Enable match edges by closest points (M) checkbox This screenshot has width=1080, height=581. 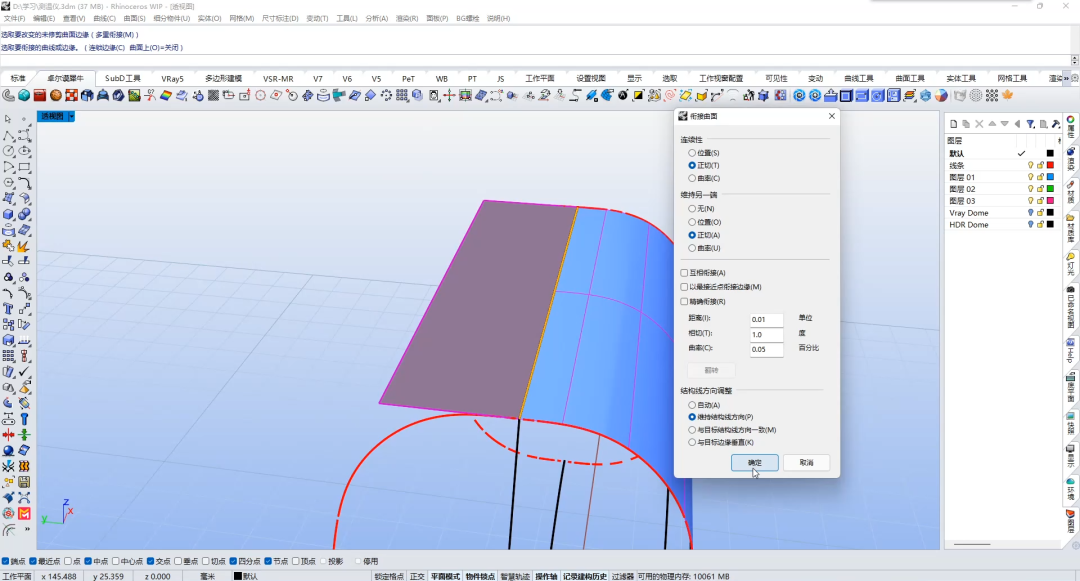684,287
